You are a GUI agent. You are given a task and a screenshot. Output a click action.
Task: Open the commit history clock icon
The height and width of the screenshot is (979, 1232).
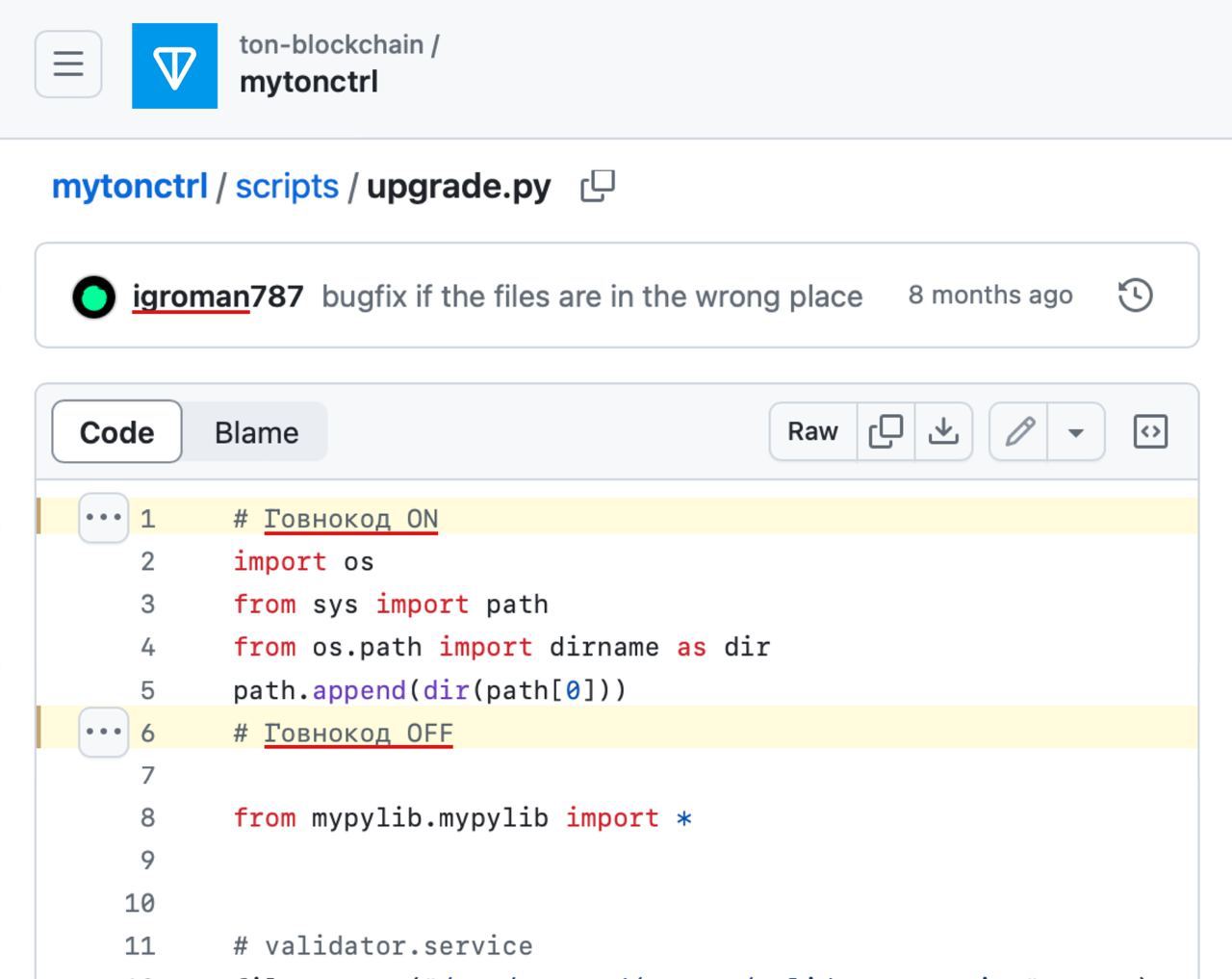(x=1136, y=296)
